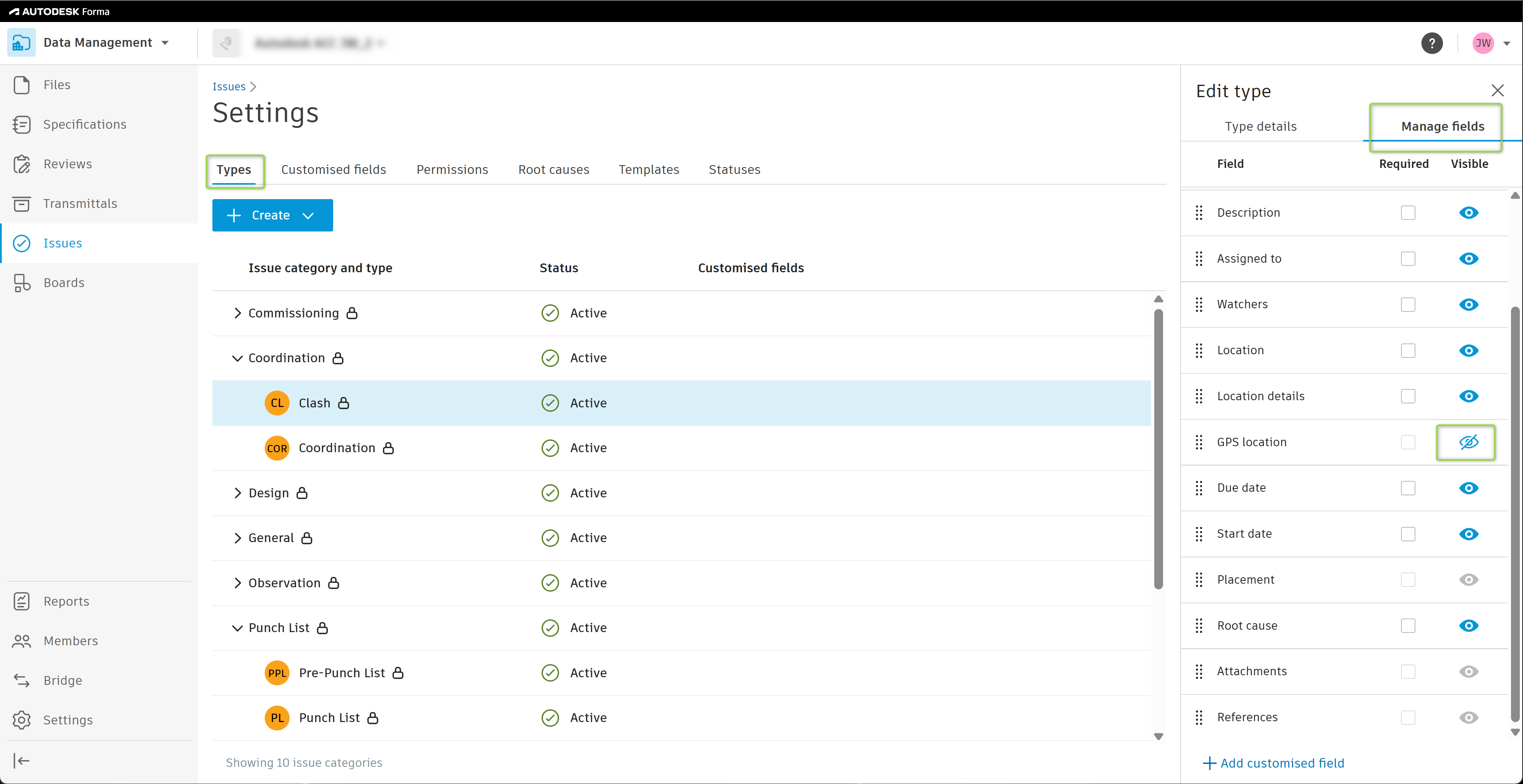This screenshot has height=784, width=1523.
Task: Open the help question mark icon
Action: (x=1431, y=43)
